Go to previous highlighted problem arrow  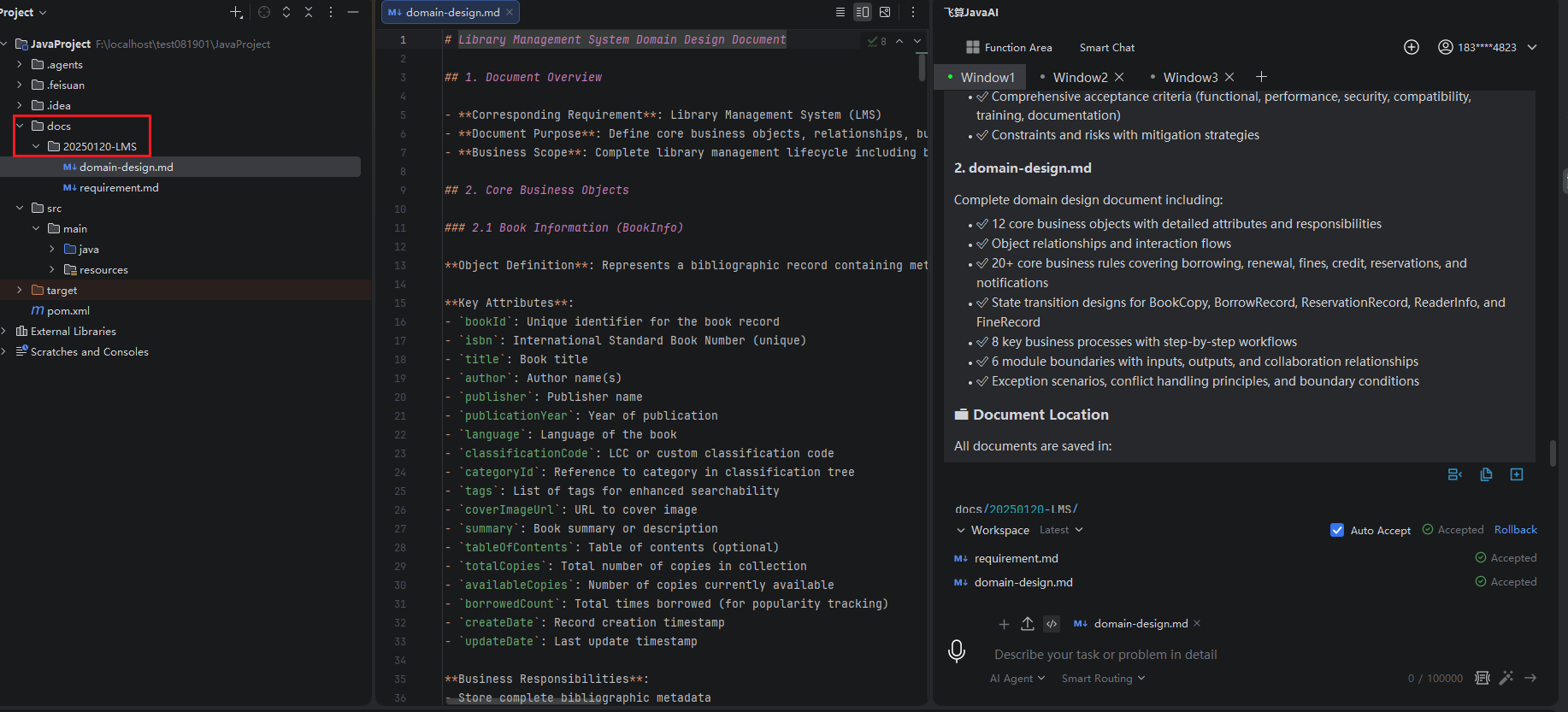coord(899,41)
